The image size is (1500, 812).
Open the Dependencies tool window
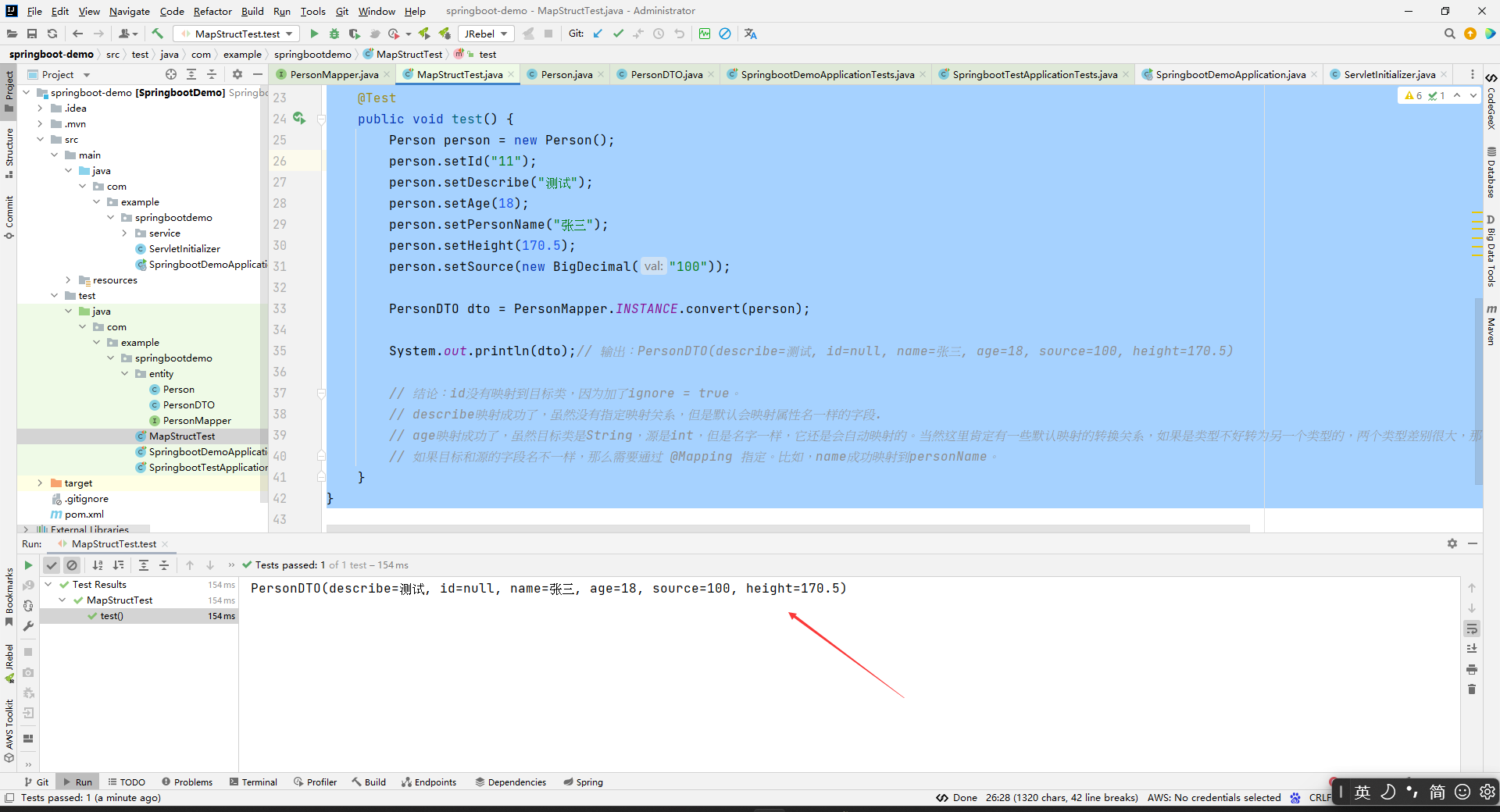511,782
